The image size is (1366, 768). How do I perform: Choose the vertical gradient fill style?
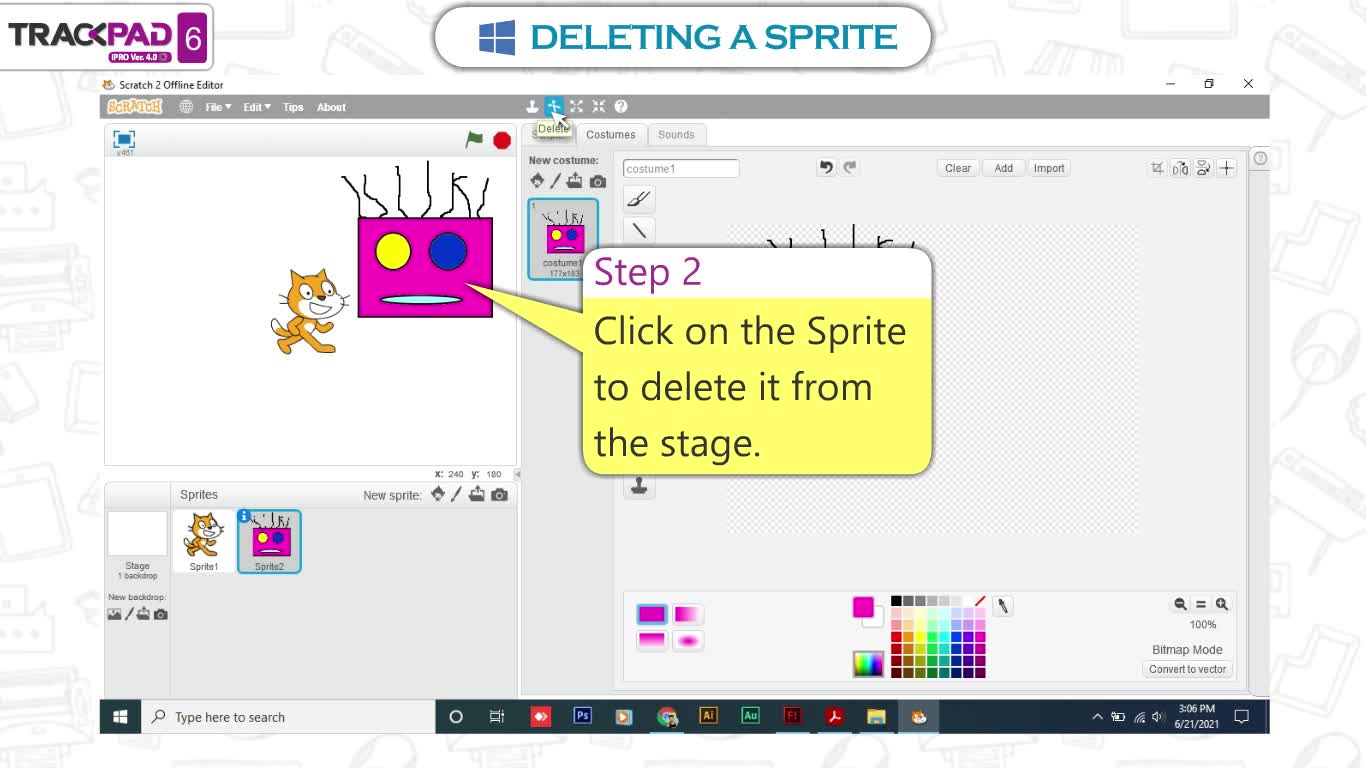click(652, 640)
